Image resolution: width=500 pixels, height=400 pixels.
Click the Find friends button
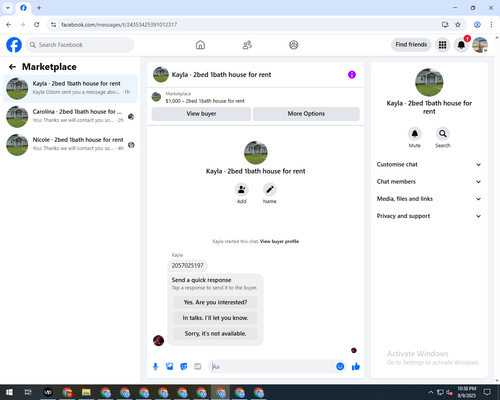point(411,45)
